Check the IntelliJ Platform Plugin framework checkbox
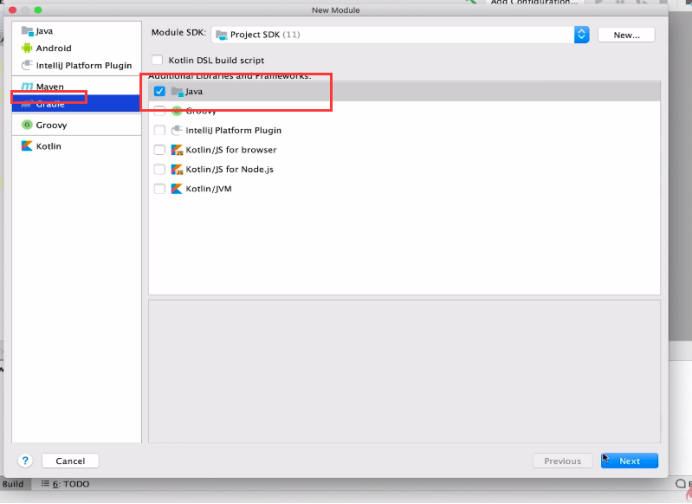The width and height of the screenshot is (692, 504). (x=159, y=130)
